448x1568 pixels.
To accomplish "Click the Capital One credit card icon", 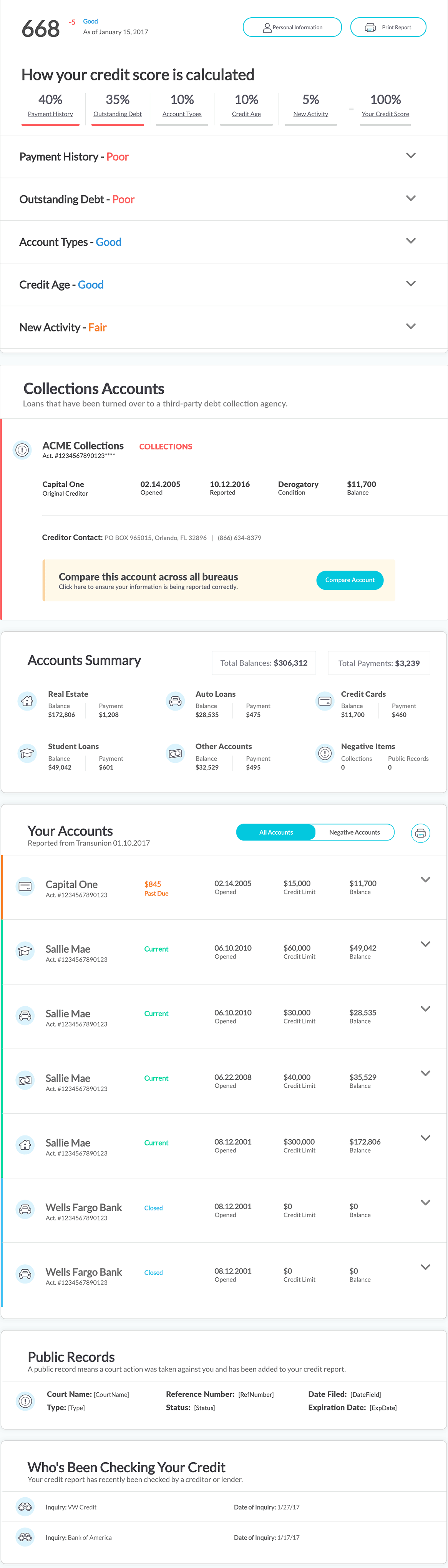I will click(x=25, y=887).
